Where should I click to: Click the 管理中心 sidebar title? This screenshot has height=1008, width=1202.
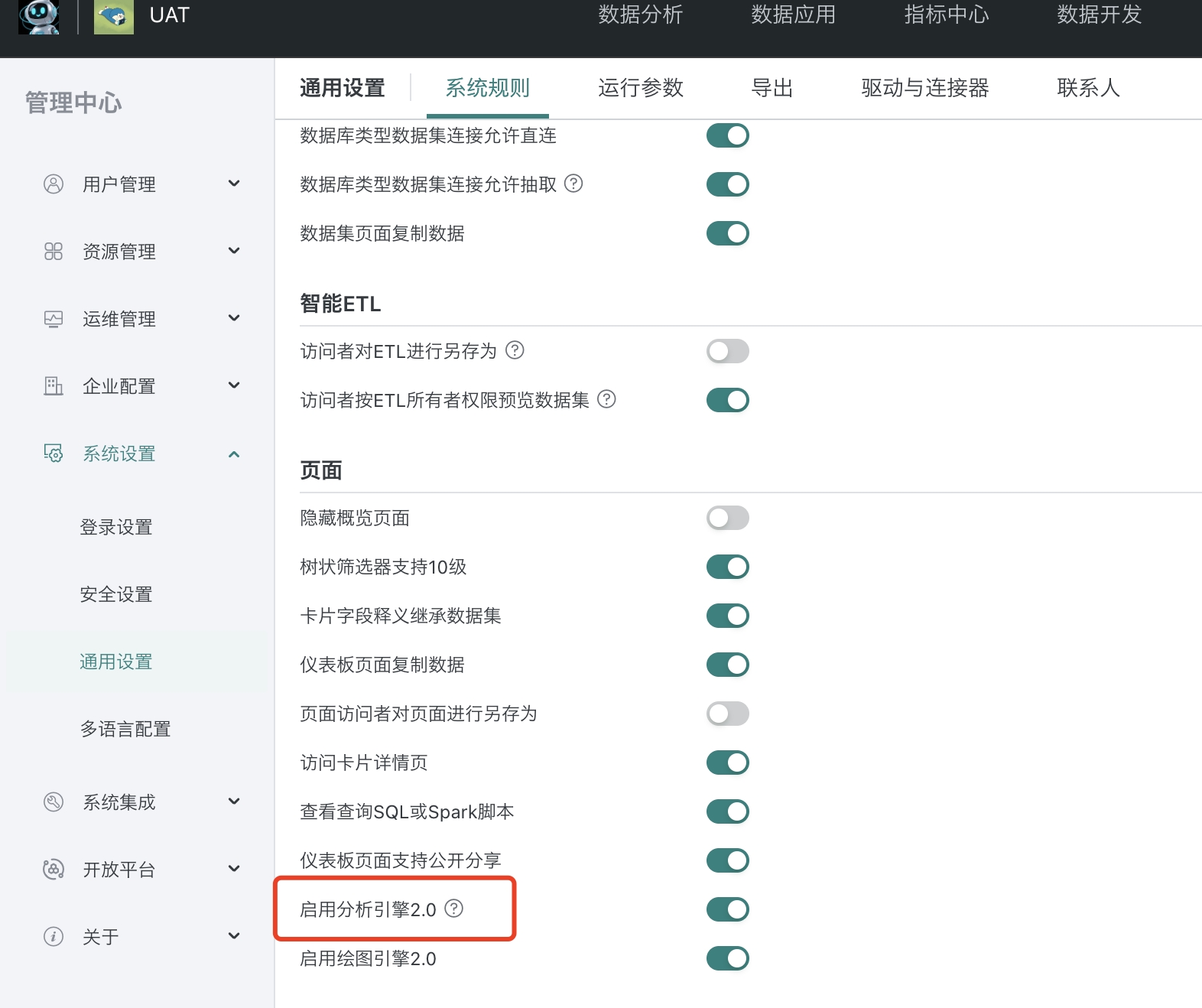pos(73,102)
